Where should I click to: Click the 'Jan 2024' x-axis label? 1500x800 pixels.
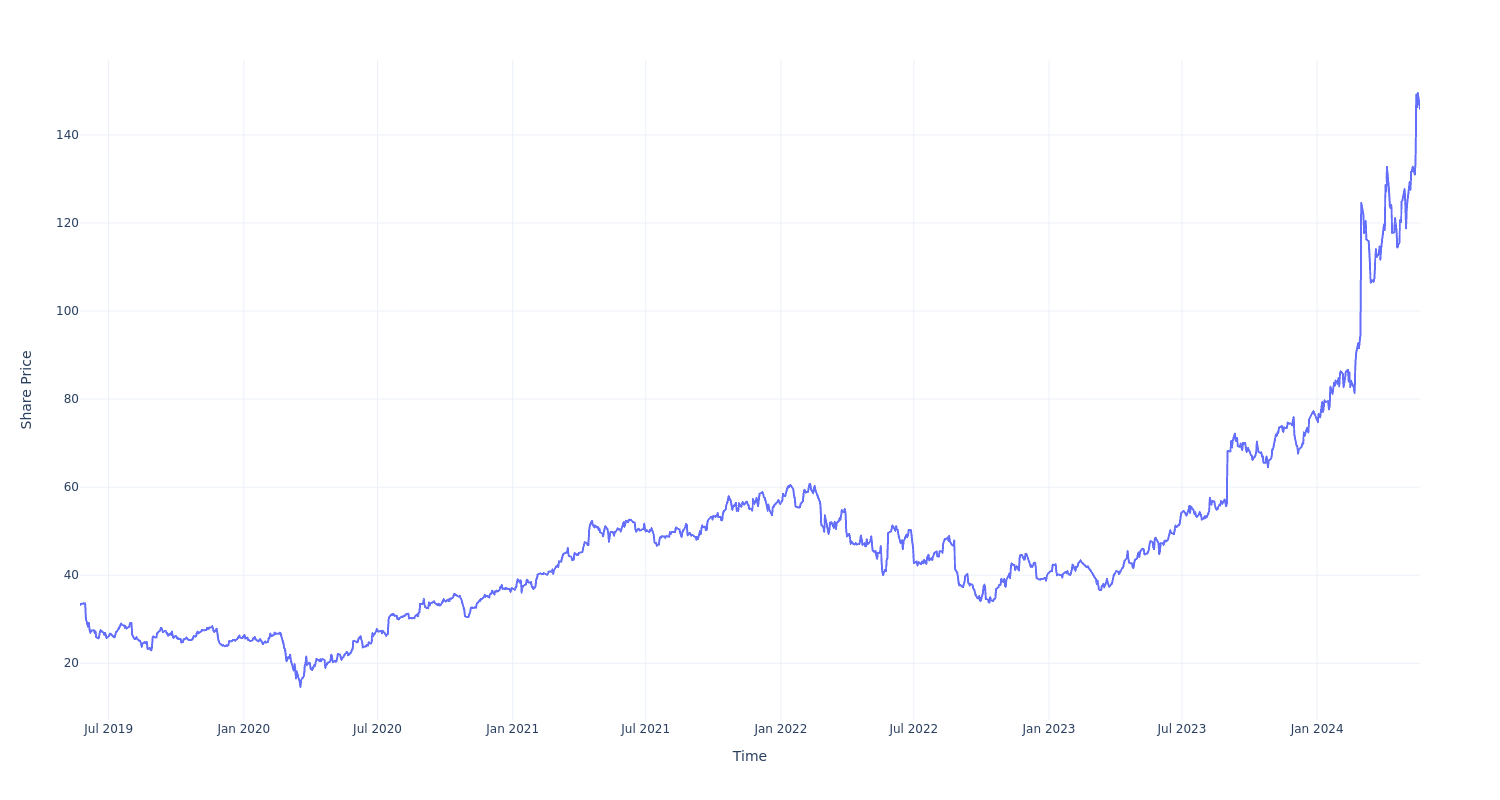coord(1316,729)
